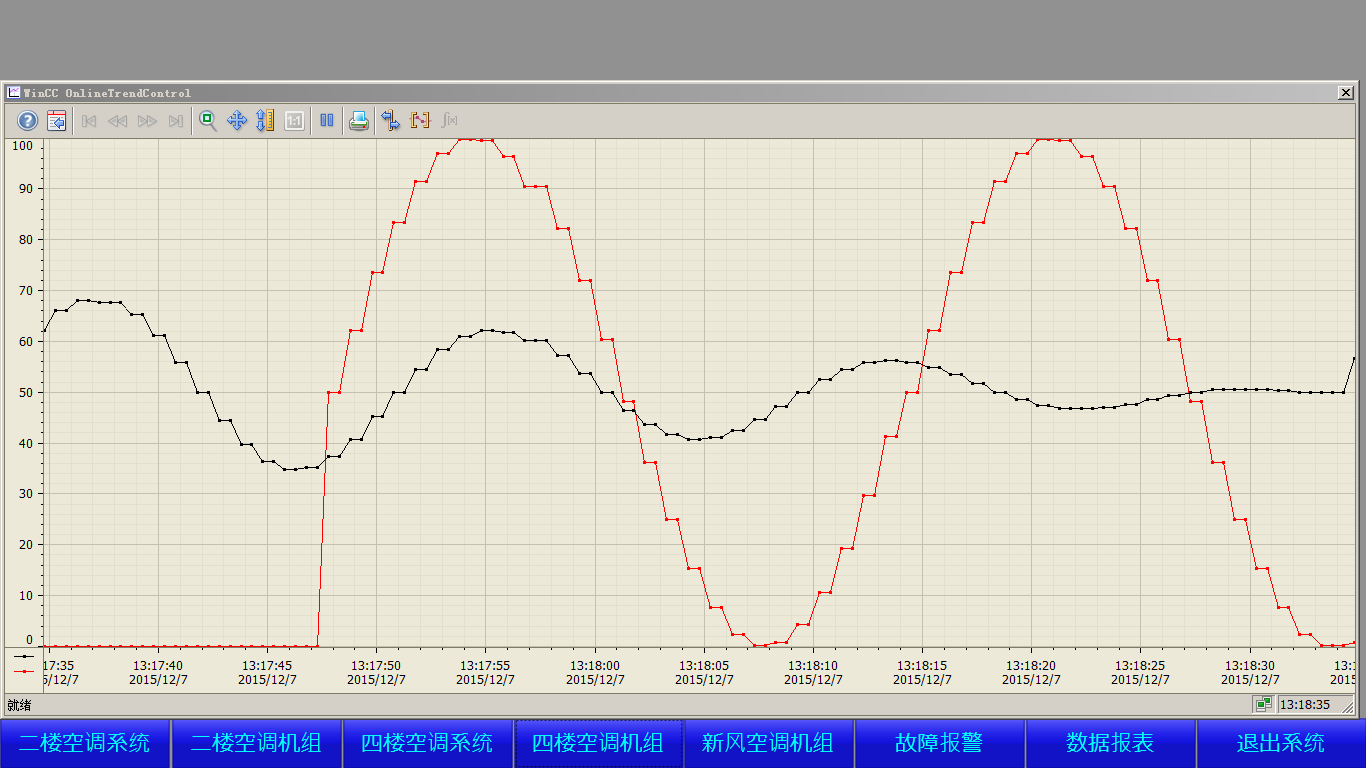Select the move trend area tool

pos(237,121)
